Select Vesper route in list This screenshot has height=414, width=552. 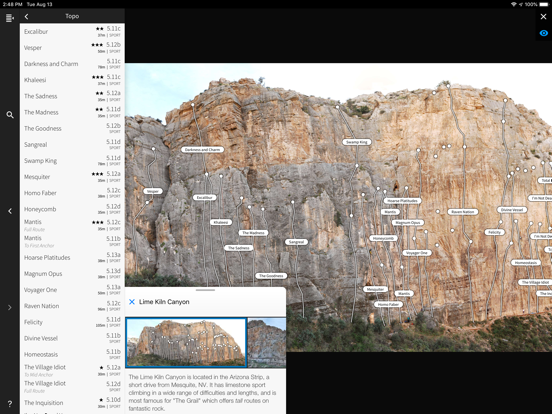pos(72,48)
